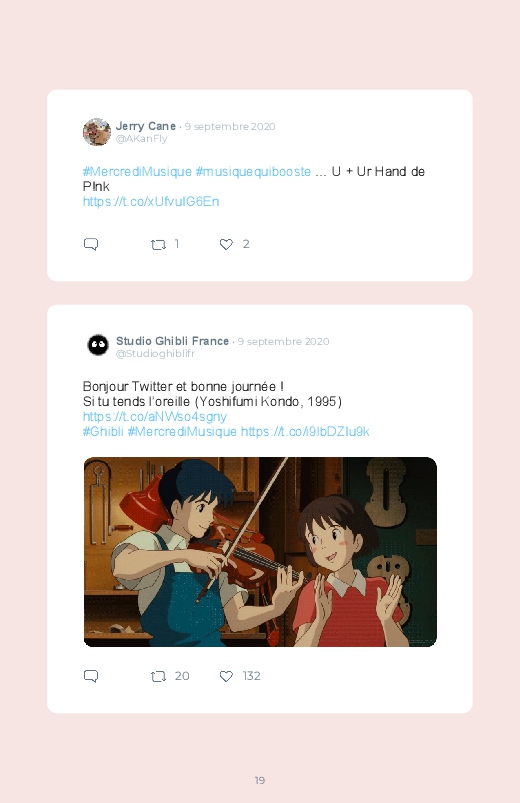520x803 pixels.
Task: Click retweet icon on Jerry Cane's tweet
Action: pos(158,245)
